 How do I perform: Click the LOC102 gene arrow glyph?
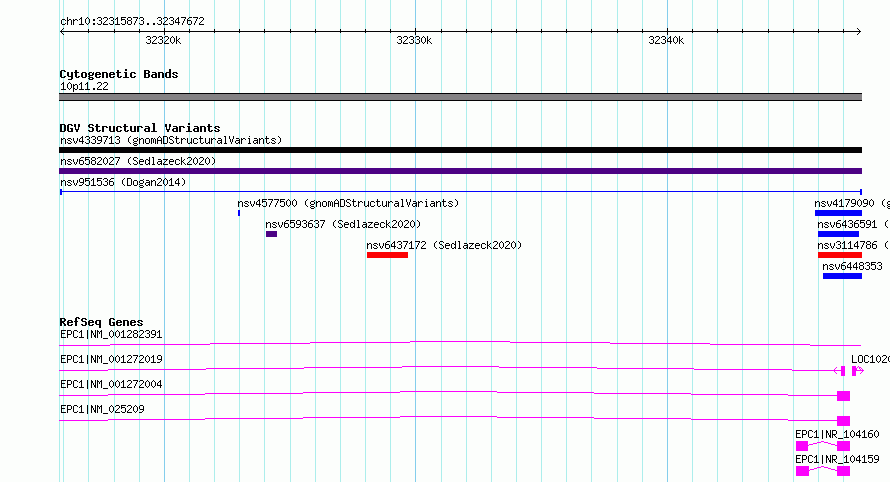[858, 371]
